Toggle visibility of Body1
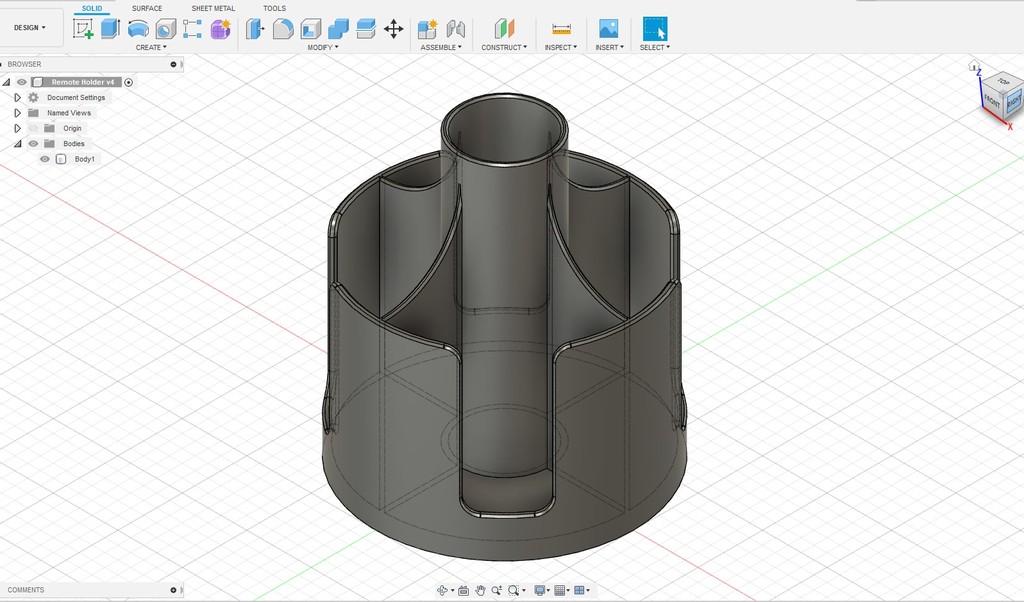1024x602 pixels. [45, 159]
